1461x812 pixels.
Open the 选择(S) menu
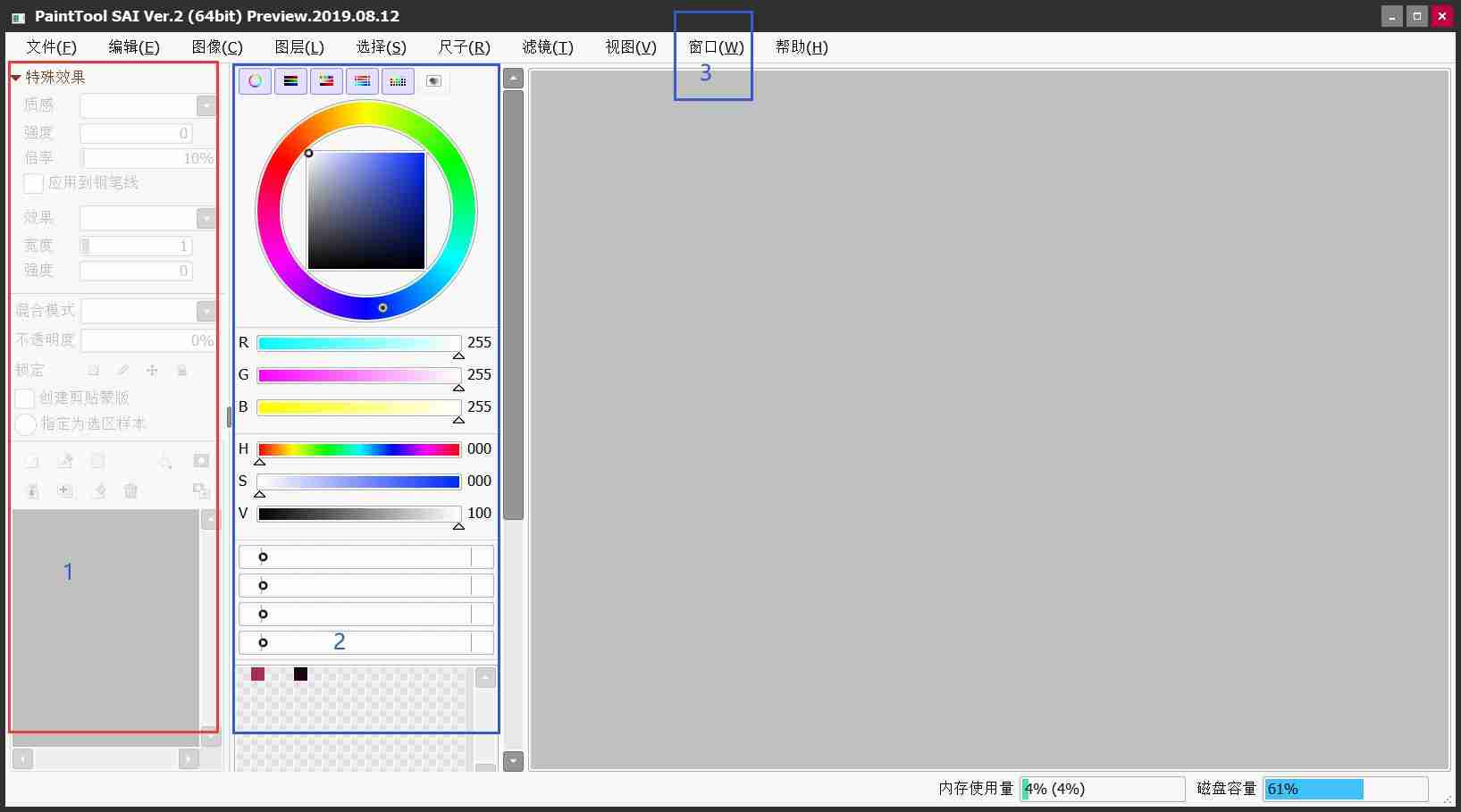[x=381, y=47]
